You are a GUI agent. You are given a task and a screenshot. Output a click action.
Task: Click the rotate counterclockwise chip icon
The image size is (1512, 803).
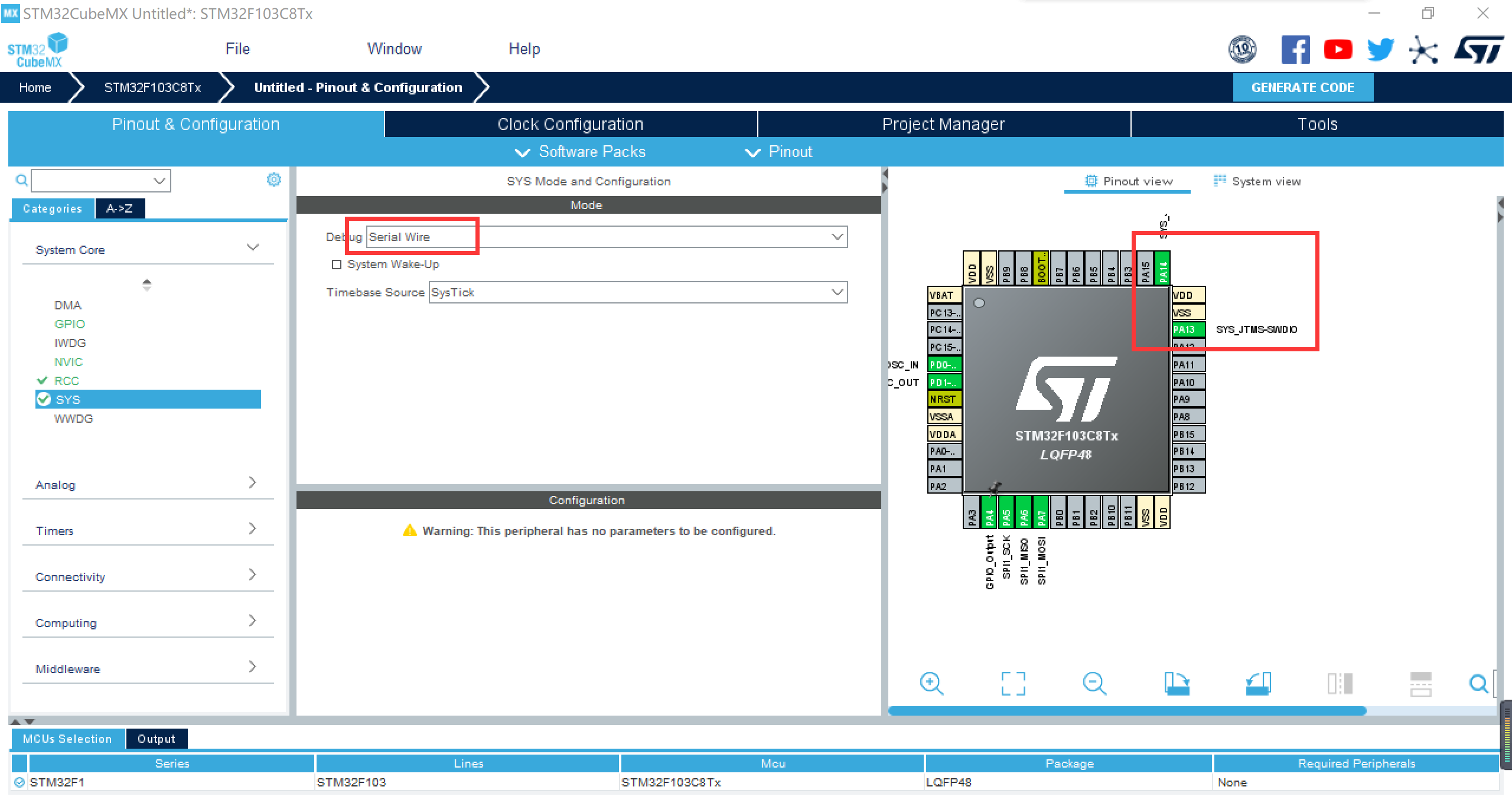click(x=1258, y=684)
